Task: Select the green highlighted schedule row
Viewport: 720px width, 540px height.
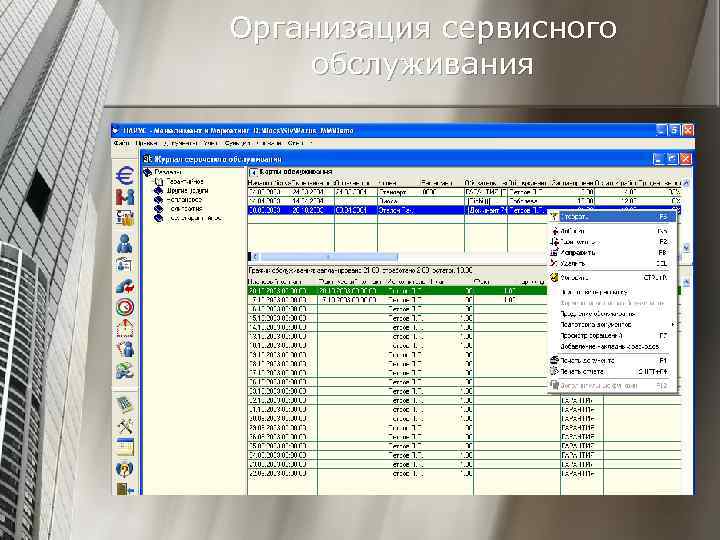Action: [x=397, y=291]
